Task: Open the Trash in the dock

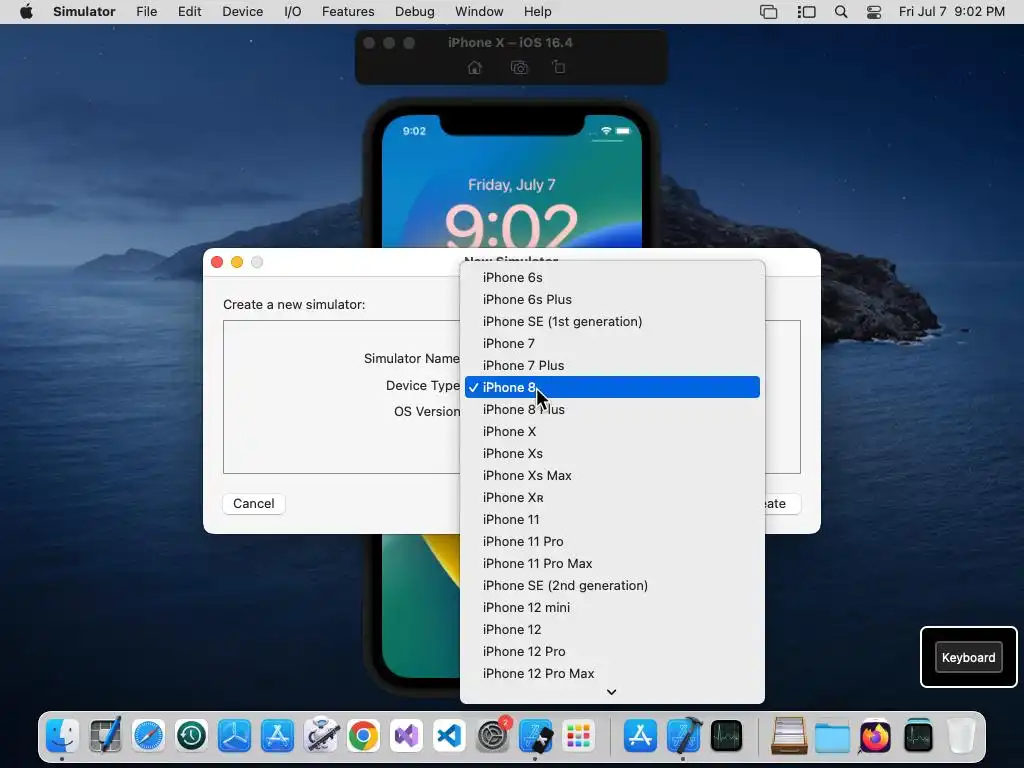Action: pos(961,736)
